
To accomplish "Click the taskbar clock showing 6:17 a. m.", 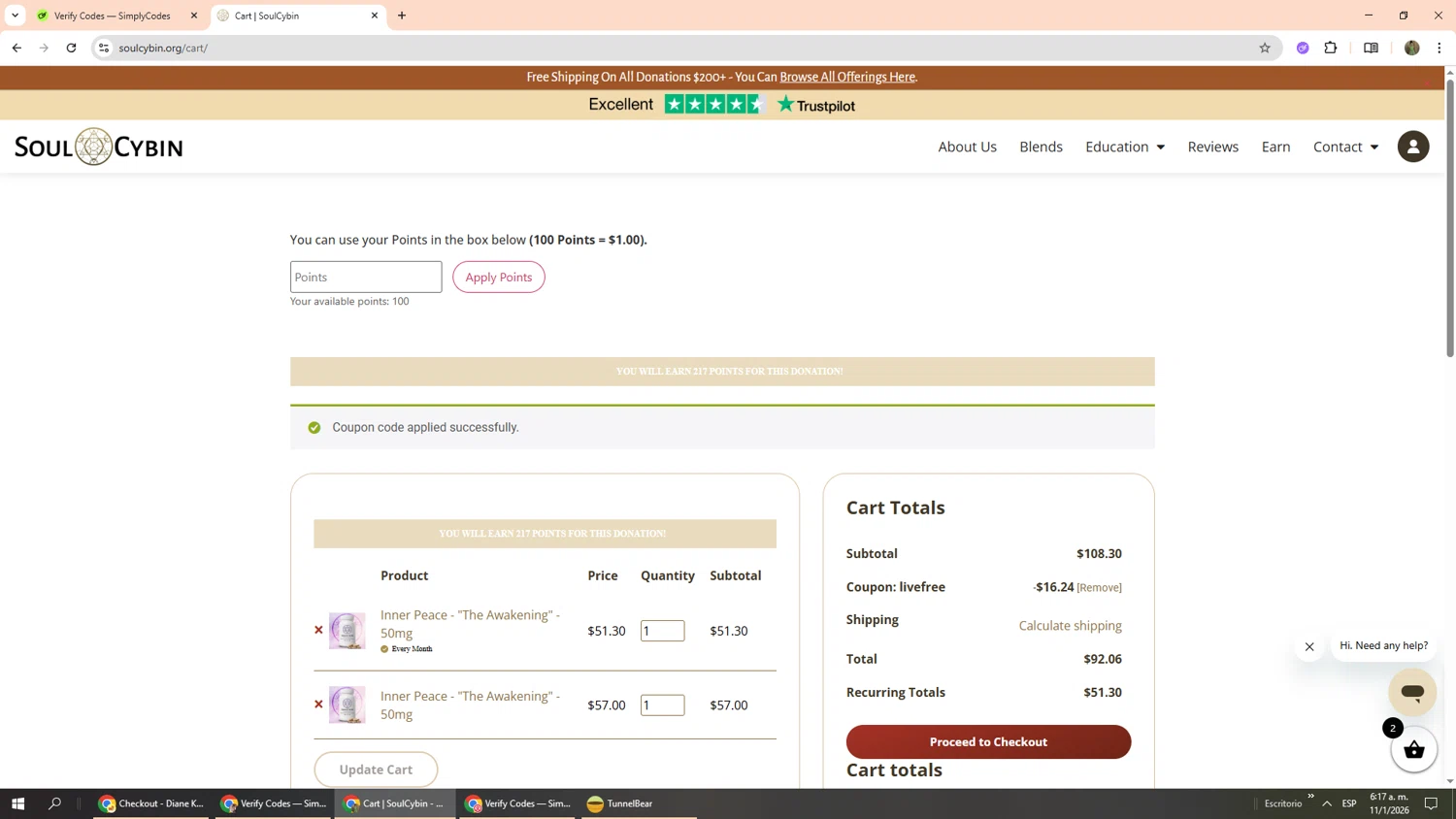I will tap(1388, 803).
